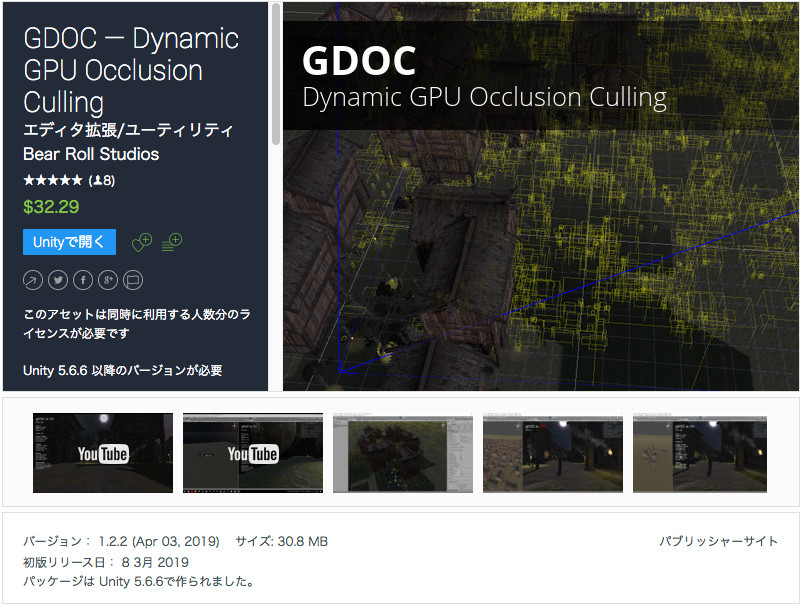Viewport: 803px width, 607px height.
Task: Click the license requirement notice text
Action: click(x=137, y=324)
